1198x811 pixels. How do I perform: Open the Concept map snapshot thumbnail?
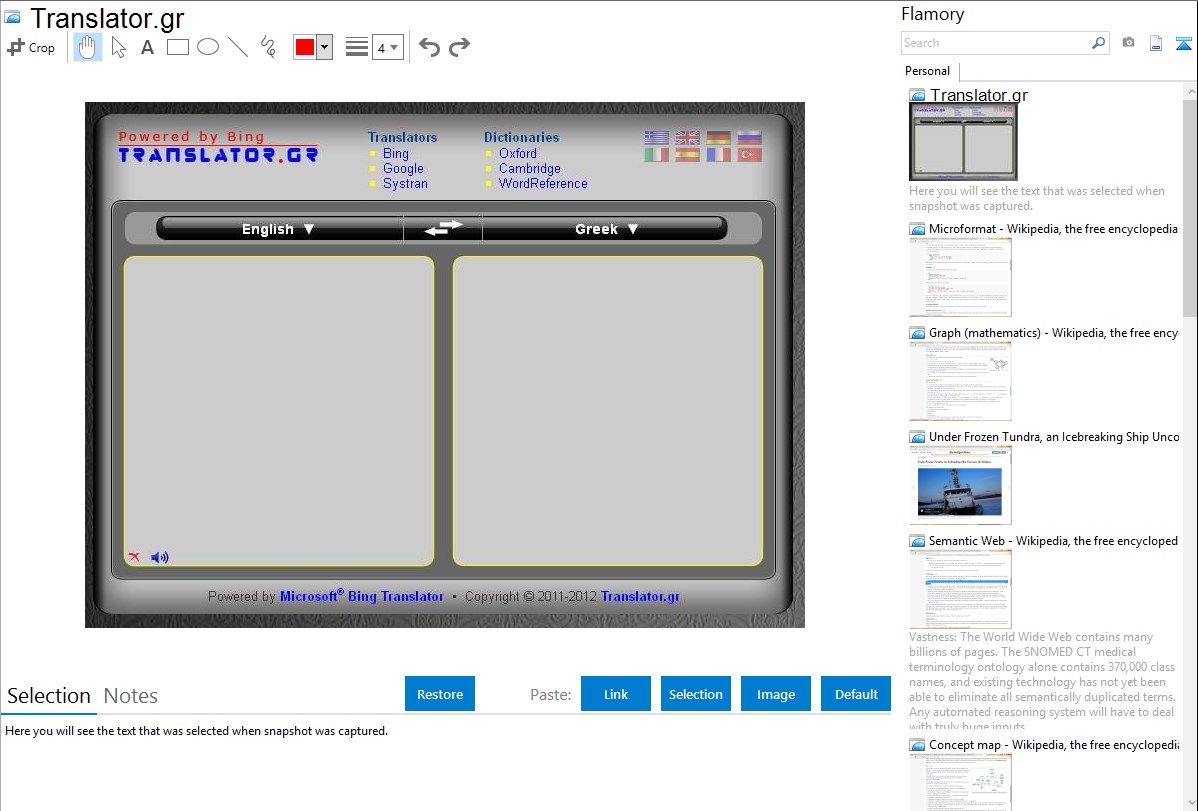pyautogui.click(x=960, y=782)
